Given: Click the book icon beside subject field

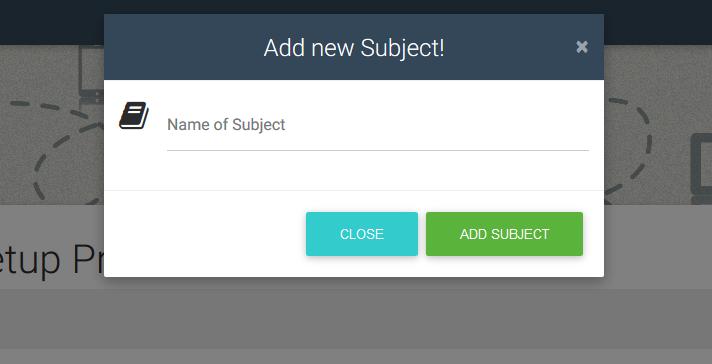Looking at the screenshot, I should tap(134, 115).
